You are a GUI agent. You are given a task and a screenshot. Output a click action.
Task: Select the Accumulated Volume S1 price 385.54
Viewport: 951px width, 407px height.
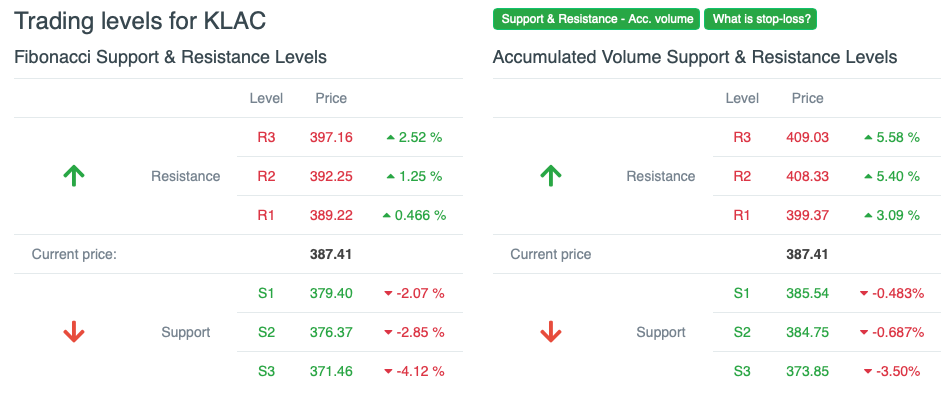pos(807,293)
